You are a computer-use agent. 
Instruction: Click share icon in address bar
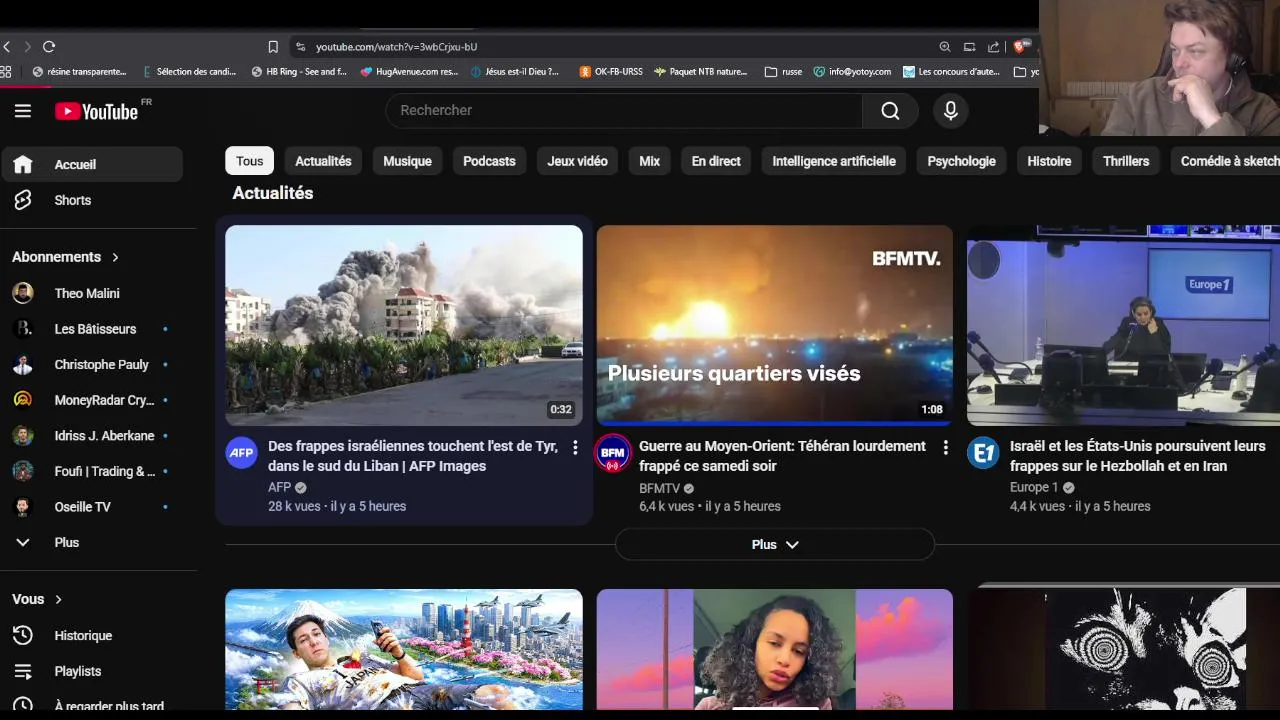(x=993, y=47)
